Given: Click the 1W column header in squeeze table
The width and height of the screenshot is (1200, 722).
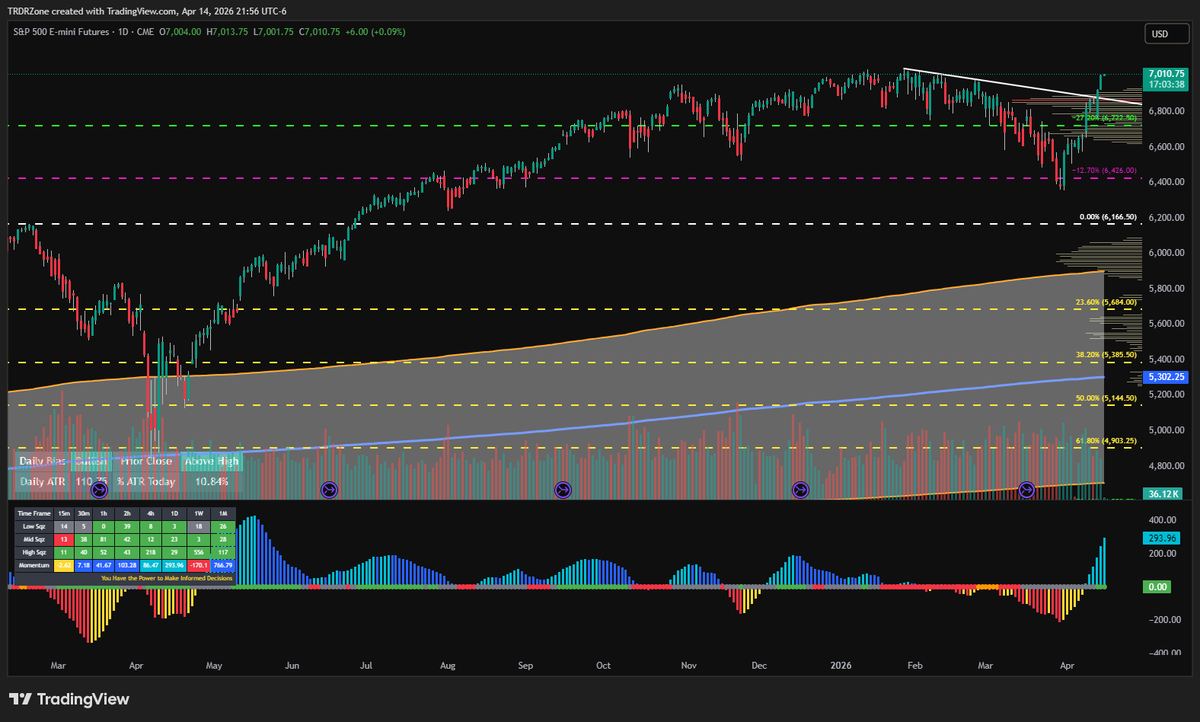Looking at the screenshot, I should coord(198,514).
